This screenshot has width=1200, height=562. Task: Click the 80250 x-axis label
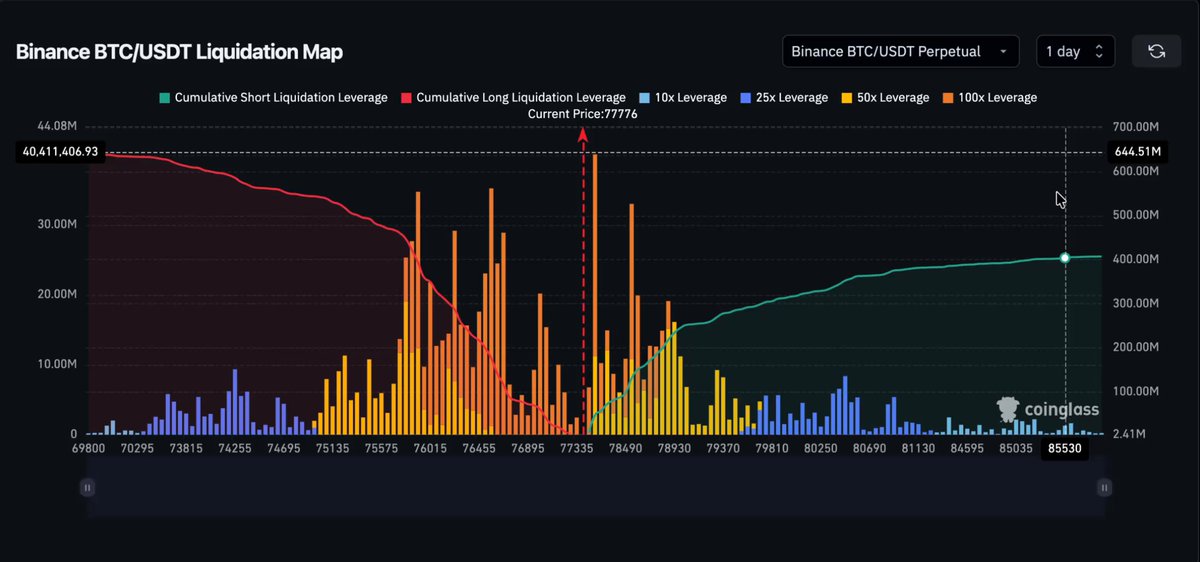click(x=821, y=450)
